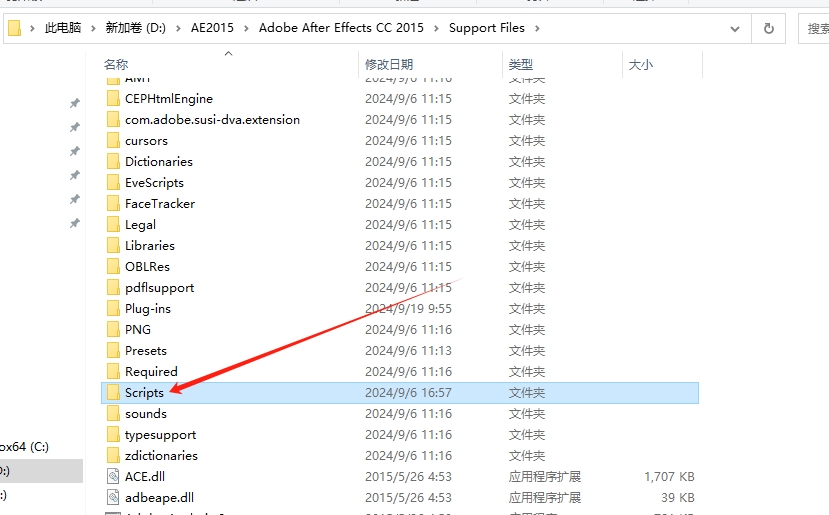
Task: Select the cursors folder icon
Action: click(x=113, y=141)
